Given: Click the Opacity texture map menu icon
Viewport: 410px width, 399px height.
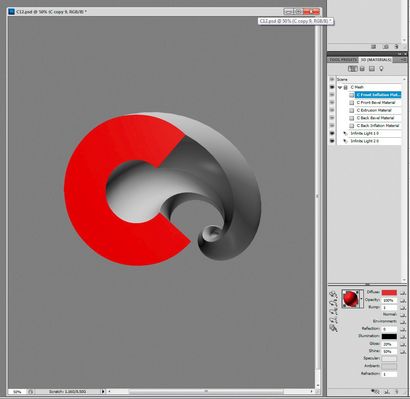Looking at the screenshot, I should [x=403, y=300].
